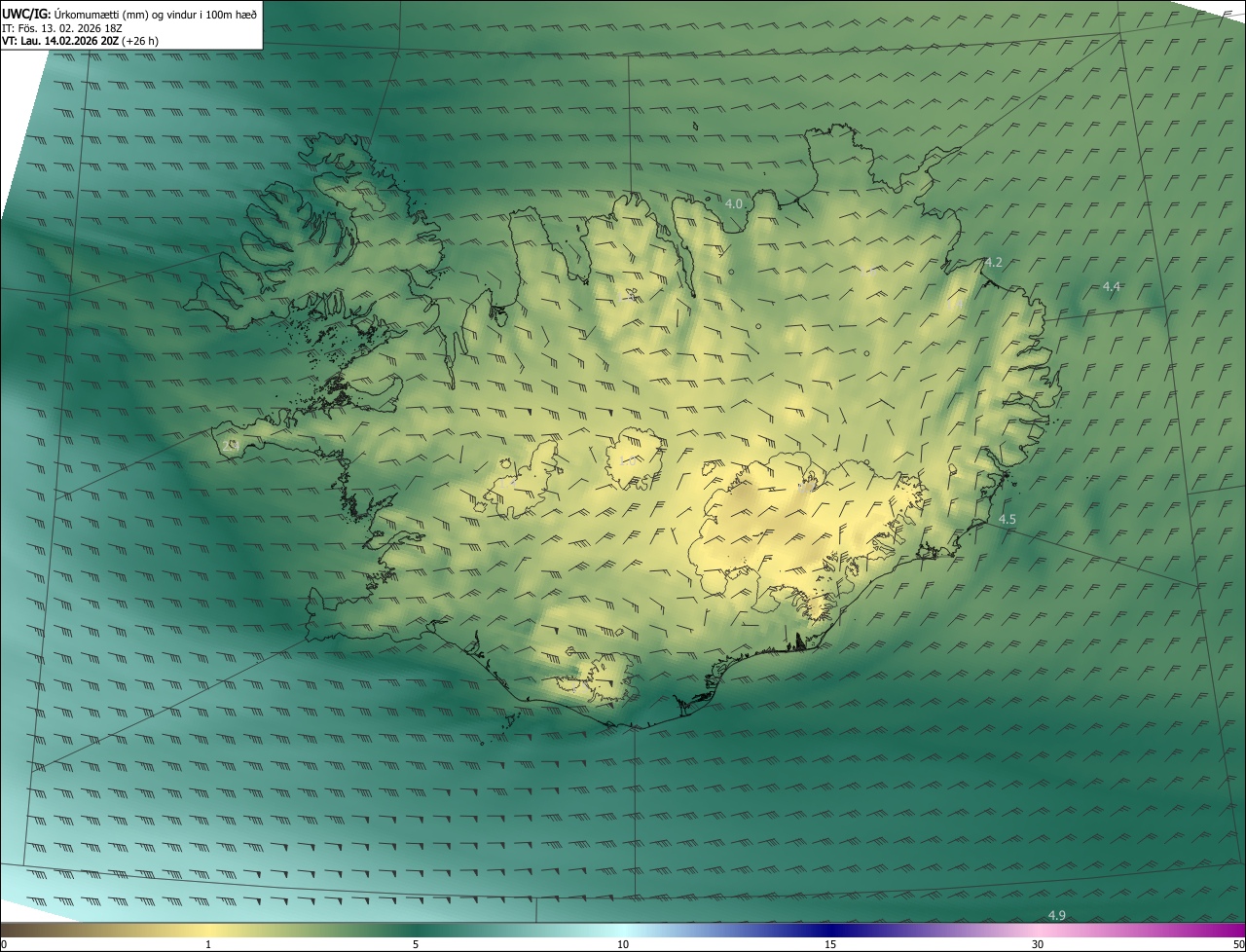
Task: Click the 1 tick on the color scale
Action: coord(208,944)
